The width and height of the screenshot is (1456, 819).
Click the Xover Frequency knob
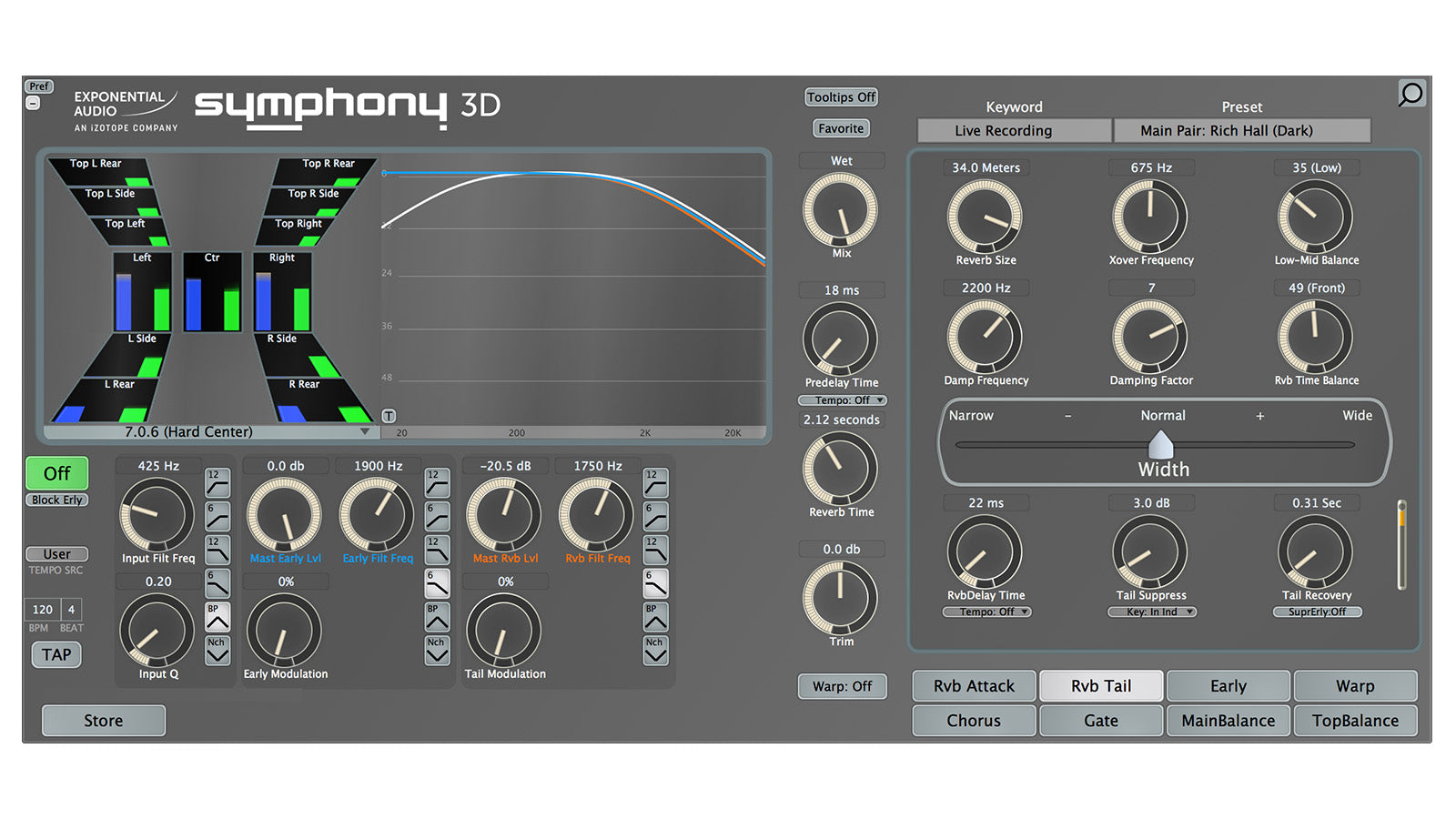(x=1150, y=217)
